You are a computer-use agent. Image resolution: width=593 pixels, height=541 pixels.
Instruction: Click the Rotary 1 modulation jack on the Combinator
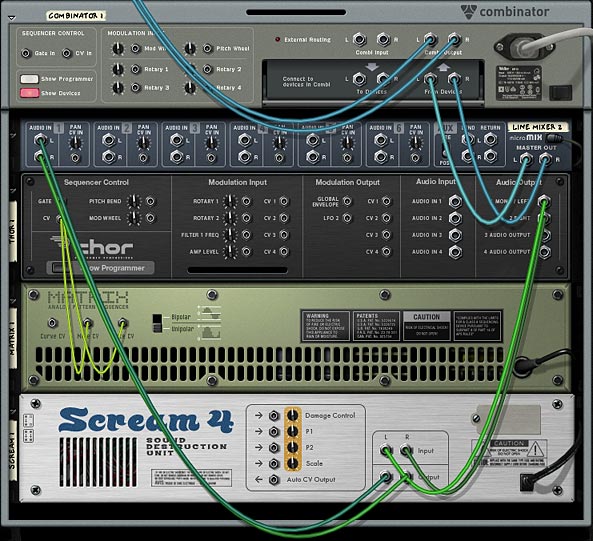pos(136,69)
